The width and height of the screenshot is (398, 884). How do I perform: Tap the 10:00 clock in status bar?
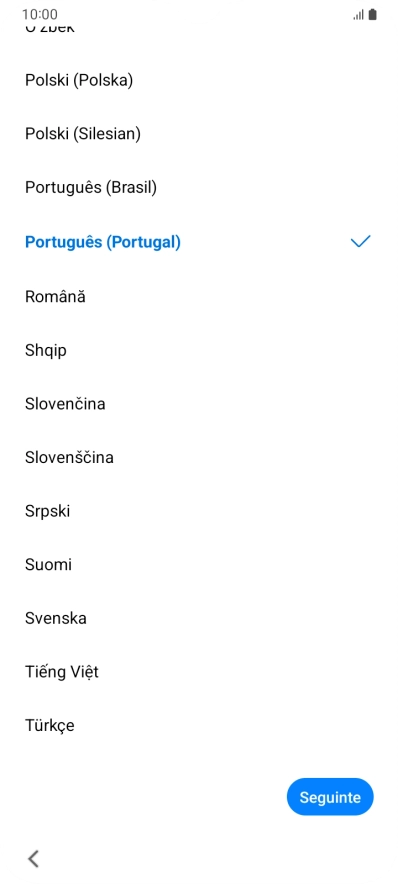[39, 15]
